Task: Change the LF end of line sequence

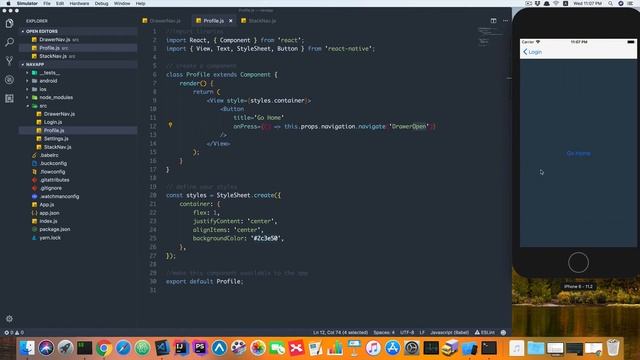Action: [x=422, y=332]
